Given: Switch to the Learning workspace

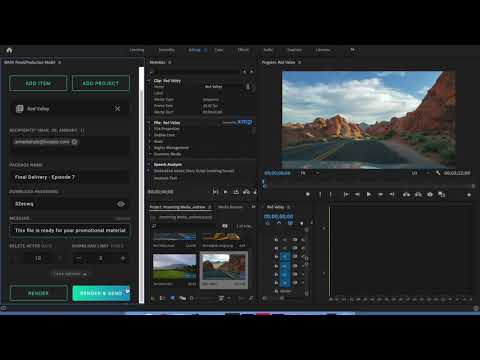Looking at the screenshot, I should 137,50.
